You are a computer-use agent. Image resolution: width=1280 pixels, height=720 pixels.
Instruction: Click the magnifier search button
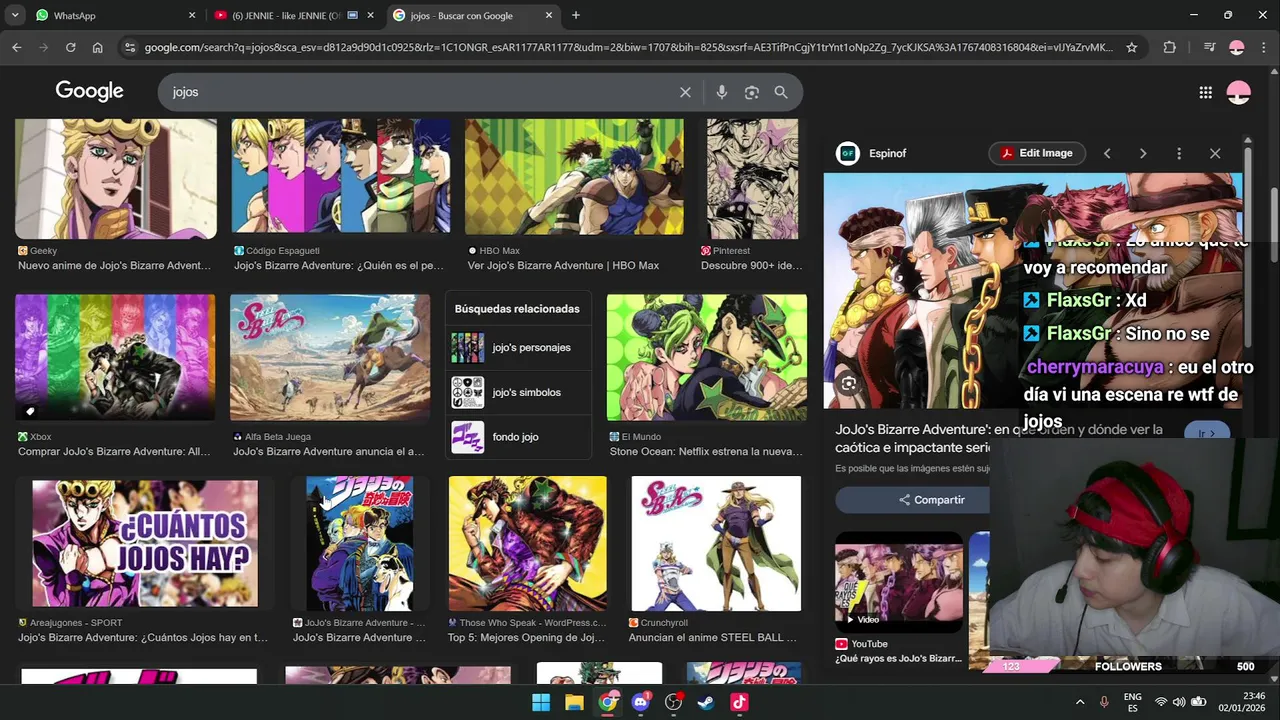pos(781,92)
